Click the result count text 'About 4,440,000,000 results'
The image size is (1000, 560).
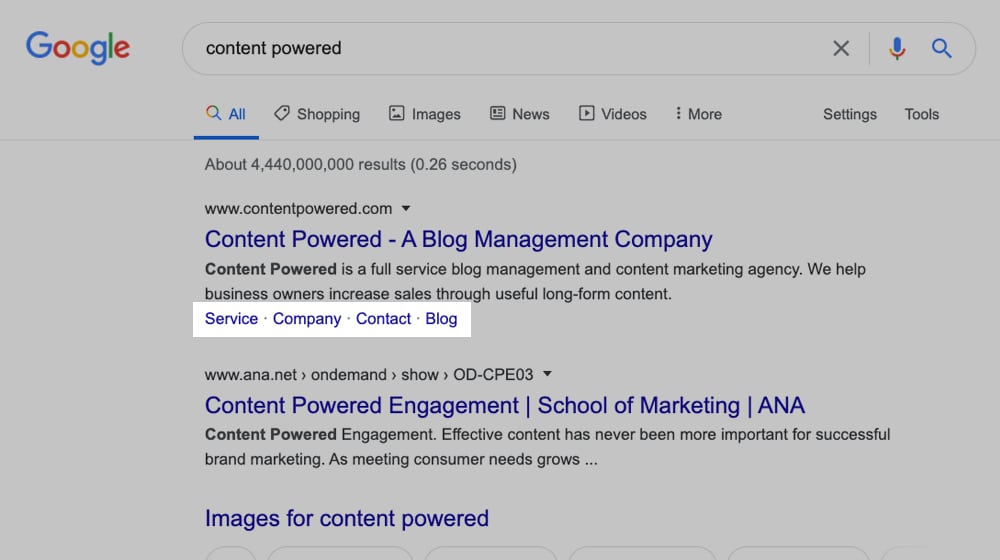(x=305, y=165)
